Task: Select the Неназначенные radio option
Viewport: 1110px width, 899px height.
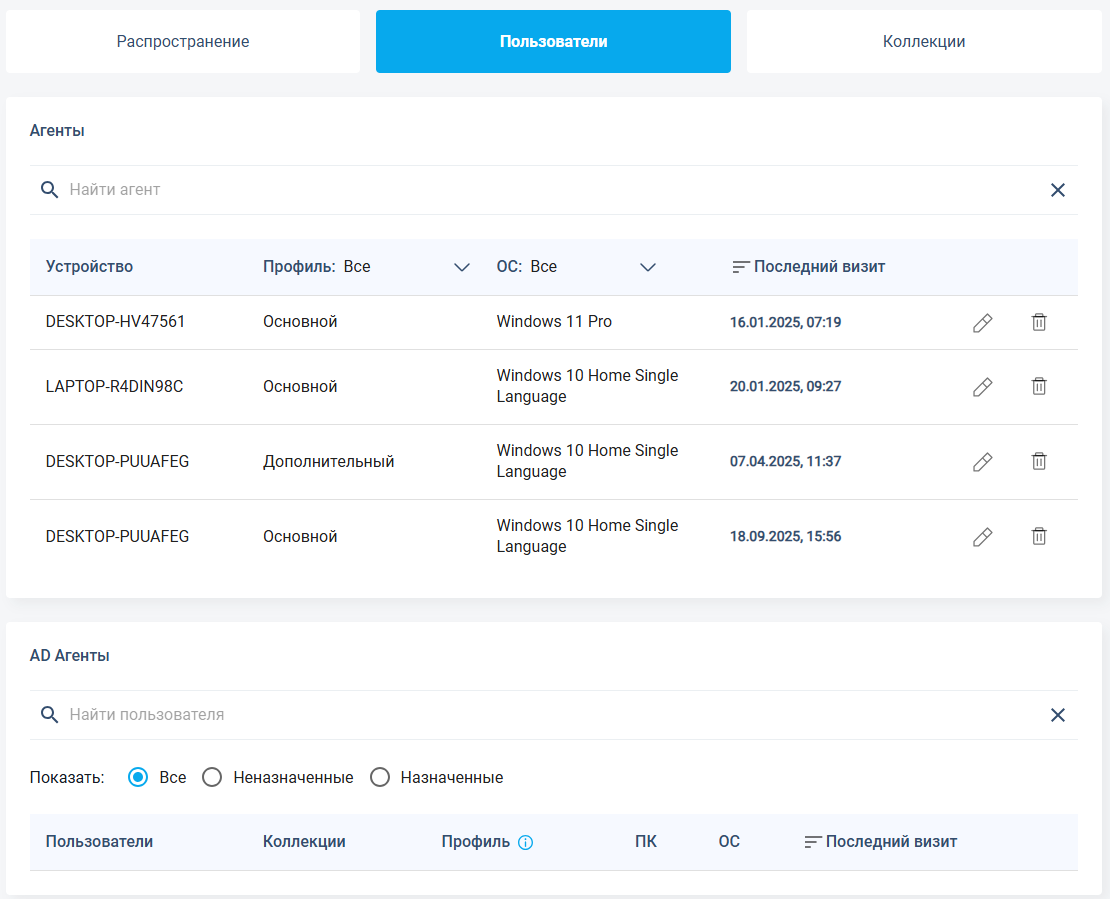Action: pos(212,777)
